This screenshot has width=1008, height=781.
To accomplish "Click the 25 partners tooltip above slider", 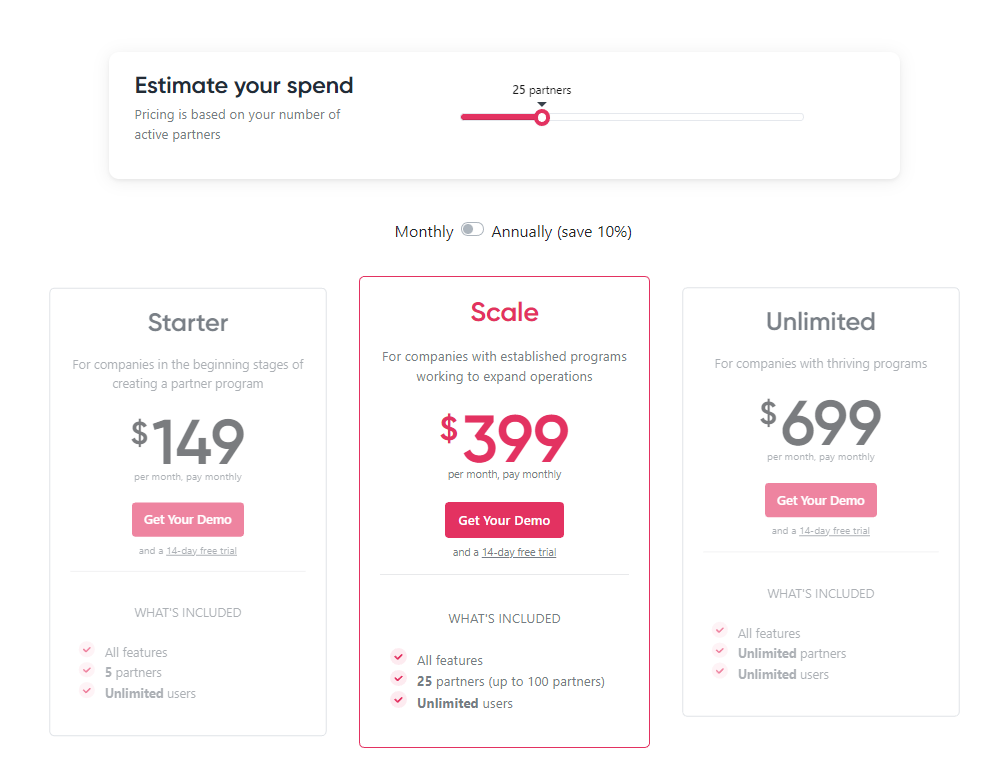I will (541, 90).
